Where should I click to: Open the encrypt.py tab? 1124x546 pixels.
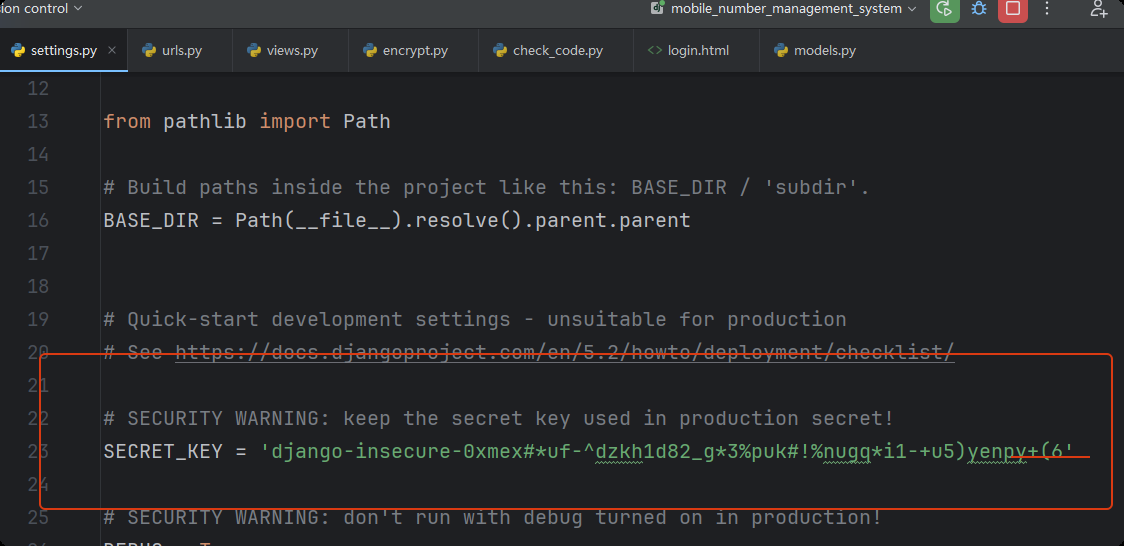click(x=406, y=50)
